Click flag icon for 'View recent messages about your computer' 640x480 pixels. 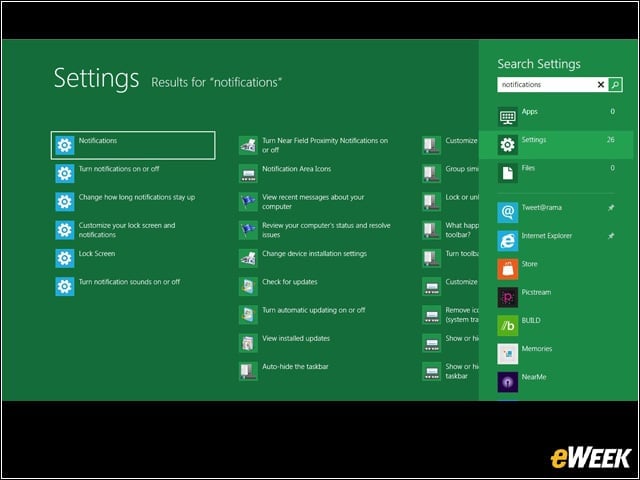[248, 202]
